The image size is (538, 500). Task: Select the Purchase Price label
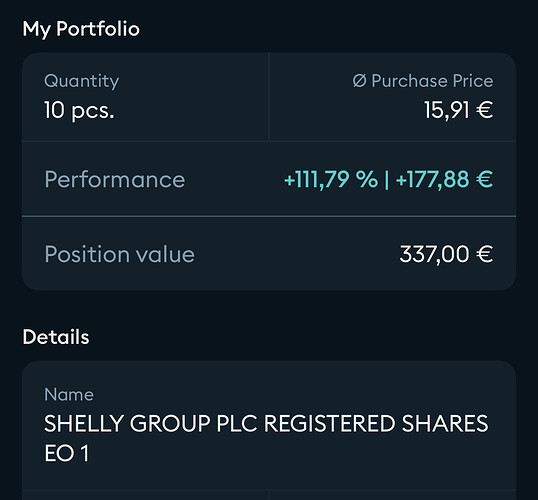coord(432,81)
